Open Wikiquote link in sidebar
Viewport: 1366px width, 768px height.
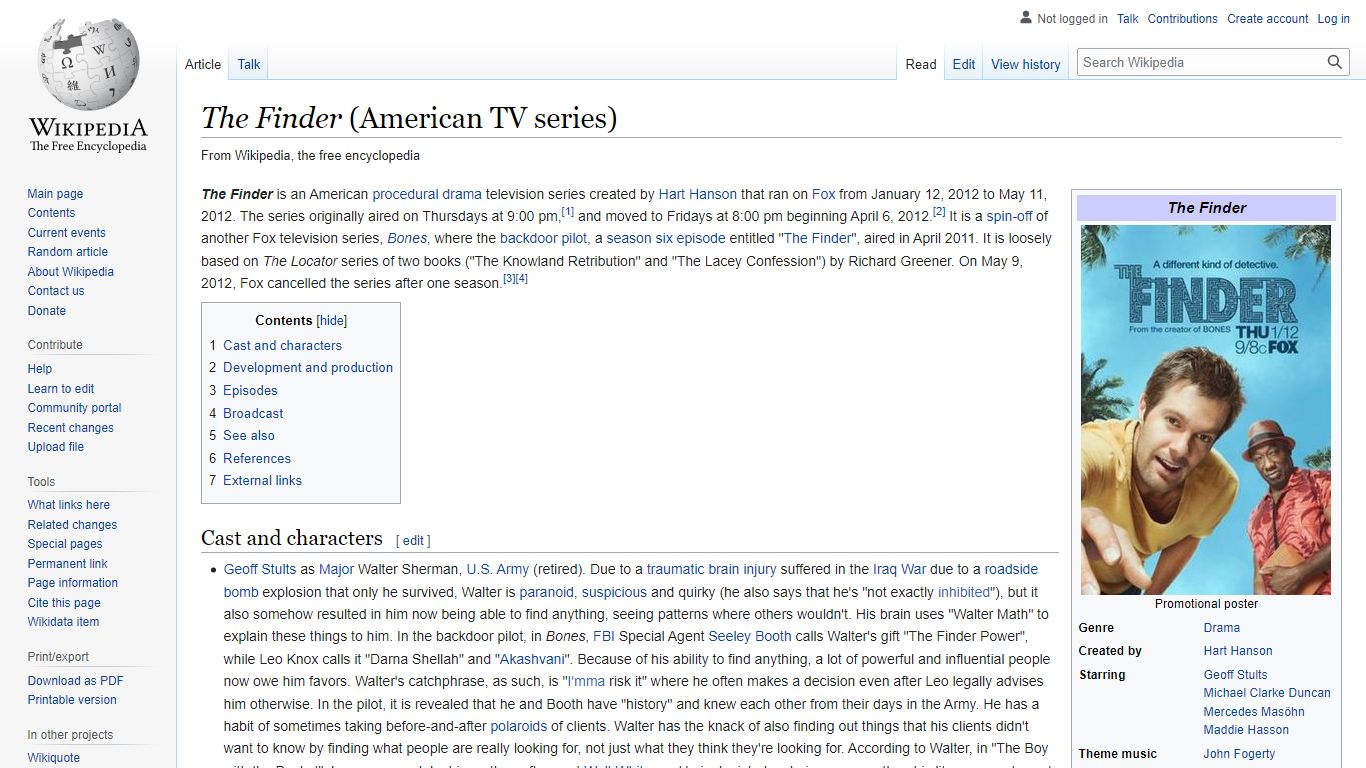pyautogui.click(x=53, y=758)
